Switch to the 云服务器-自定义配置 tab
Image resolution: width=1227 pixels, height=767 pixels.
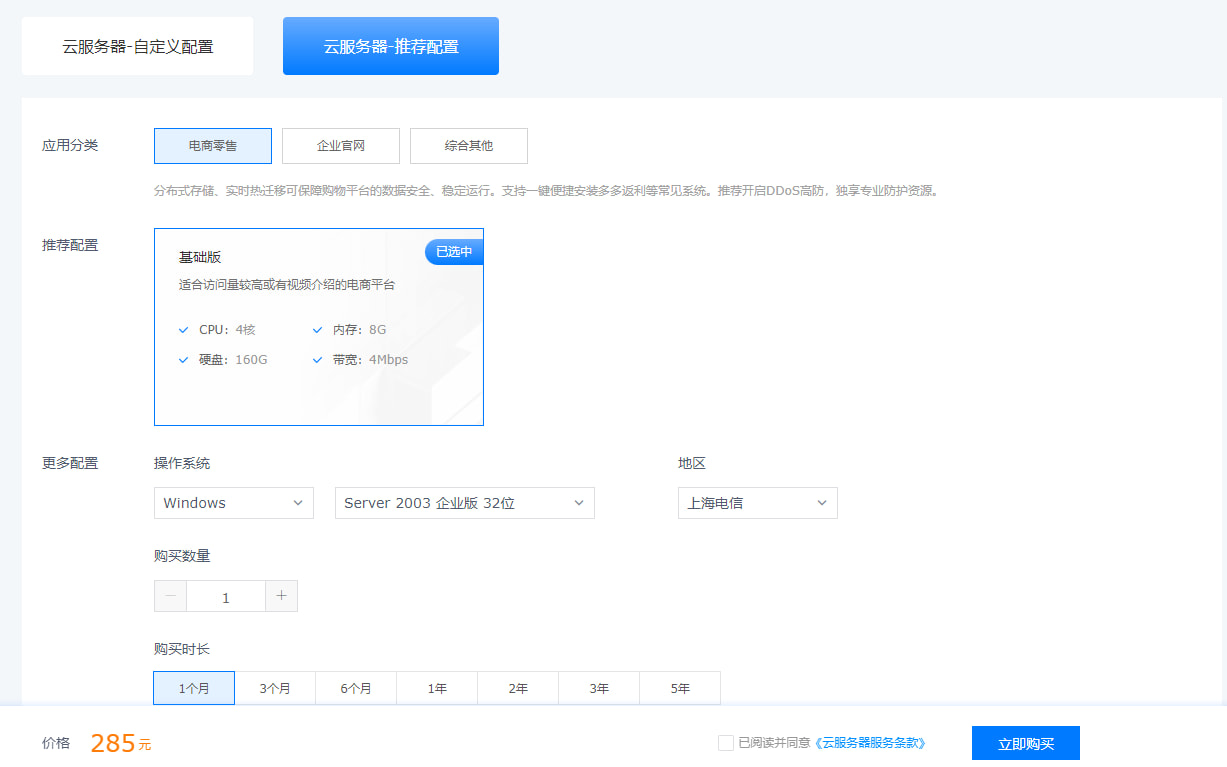[137, 46]
